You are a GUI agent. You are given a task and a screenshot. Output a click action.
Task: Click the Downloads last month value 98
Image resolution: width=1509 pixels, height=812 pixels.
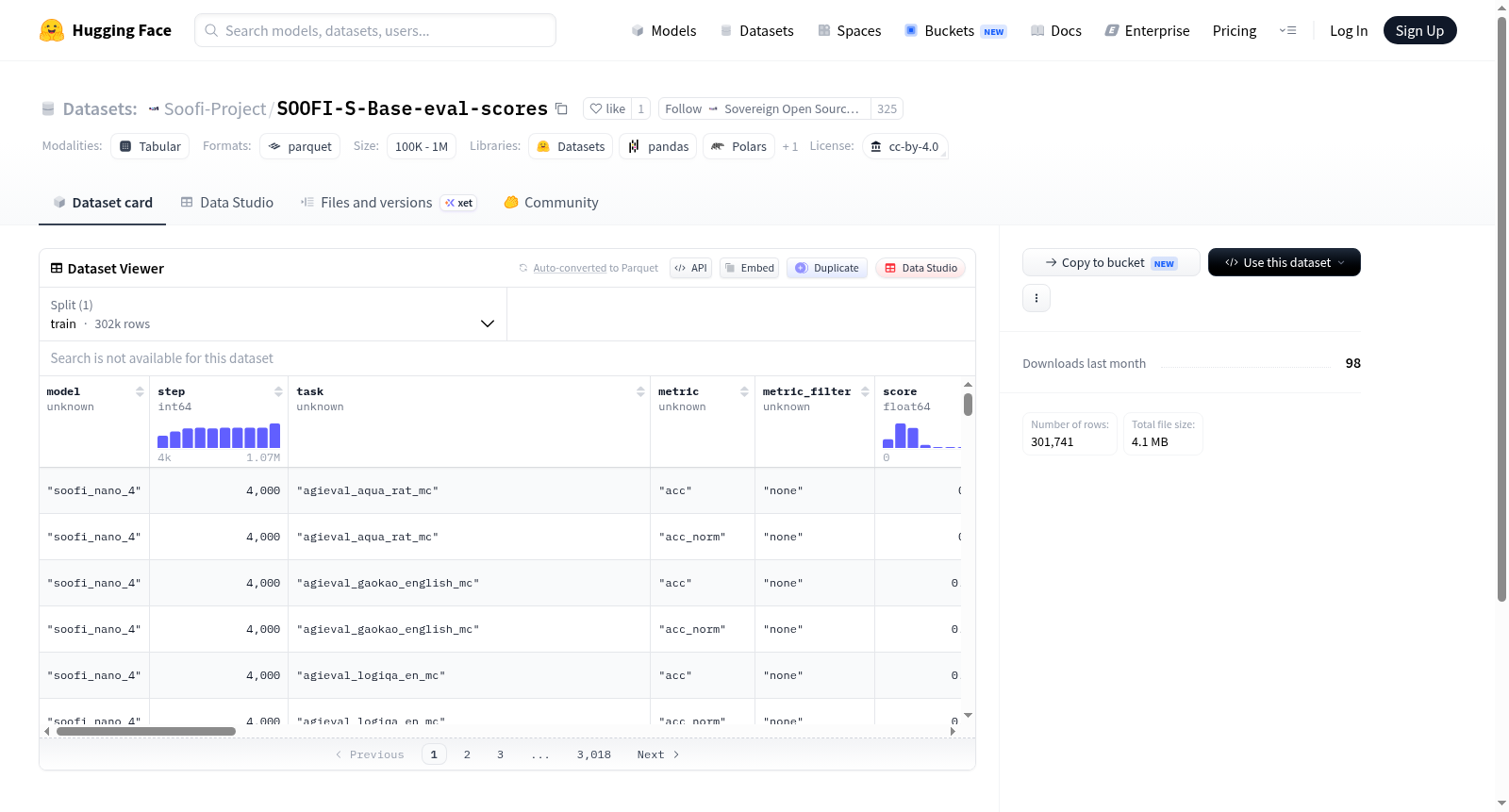[x=1352, y=363]
